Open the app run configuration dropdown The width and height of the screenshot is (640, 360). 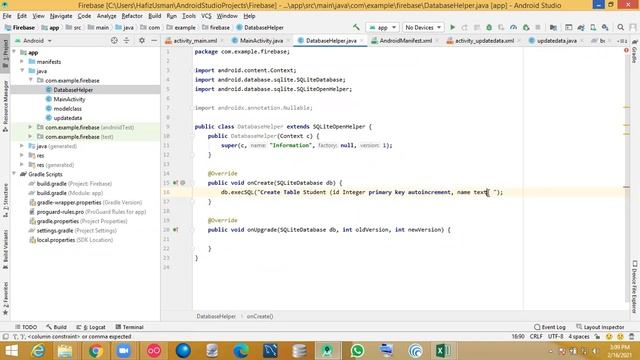pyautogui.click(x=382, y=27)
